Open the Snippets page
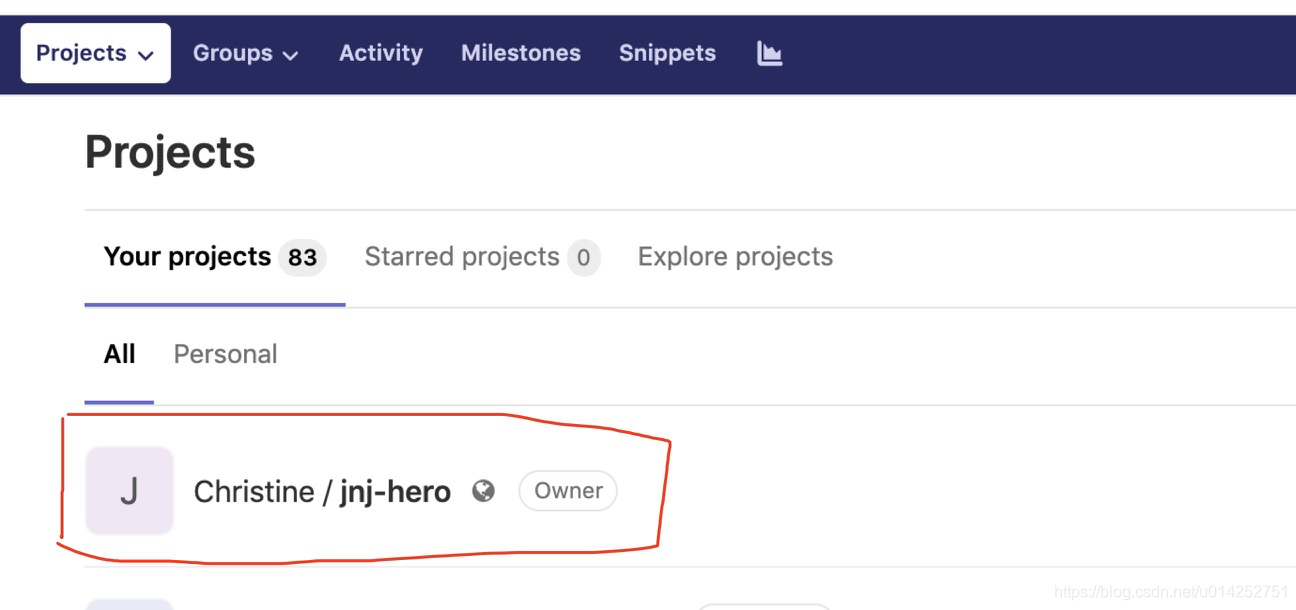The image size is (1296, 610). 667,53
